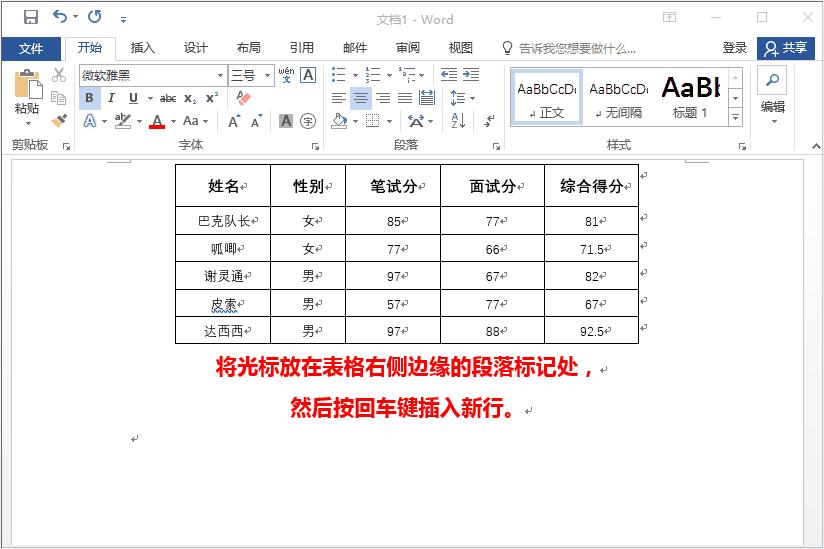This screenshot has height=549, width=824.
Task: Click the enclosed character 字 icon
Action: point(308,121)
